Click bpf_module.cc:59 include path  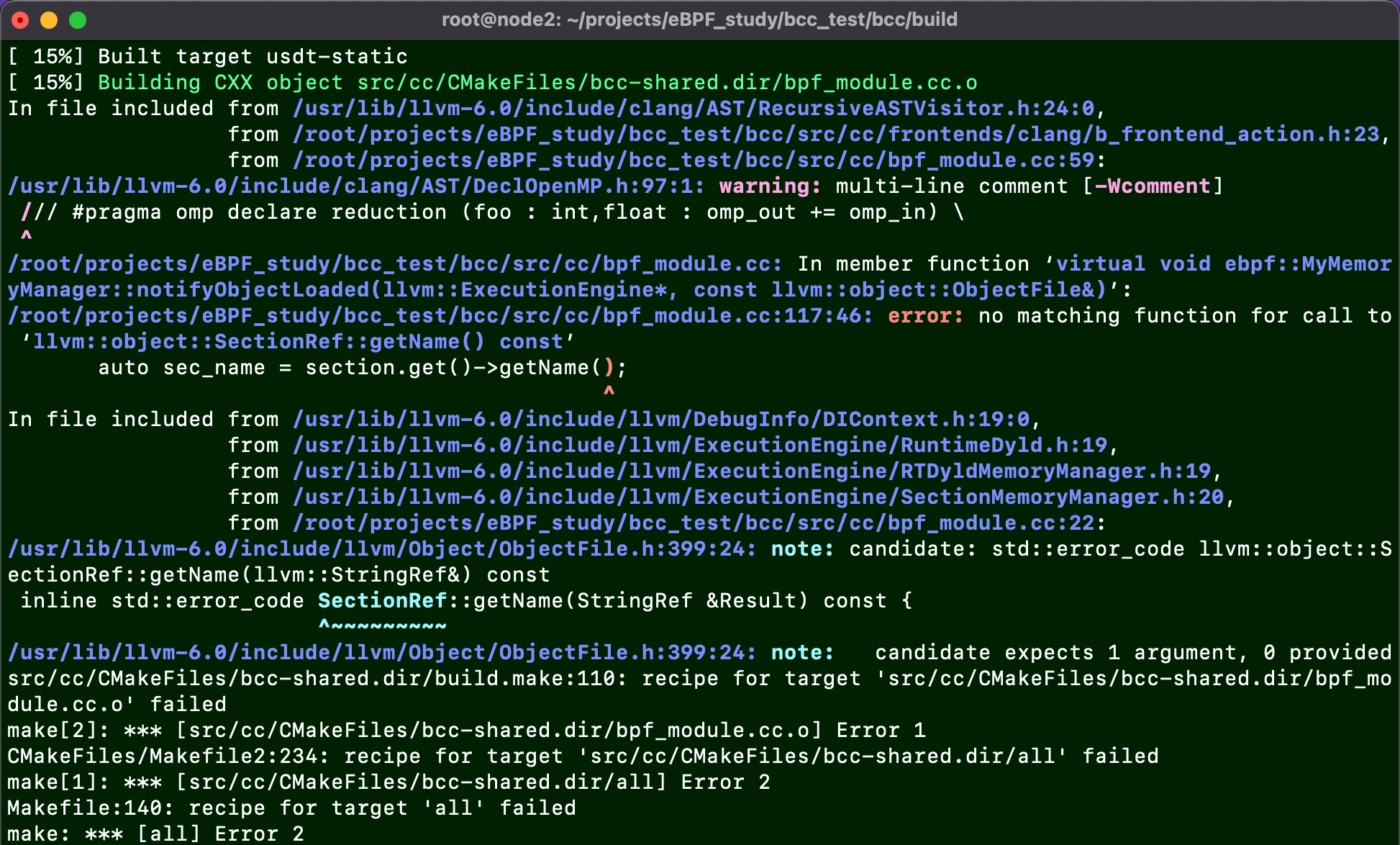click(694, 160)
